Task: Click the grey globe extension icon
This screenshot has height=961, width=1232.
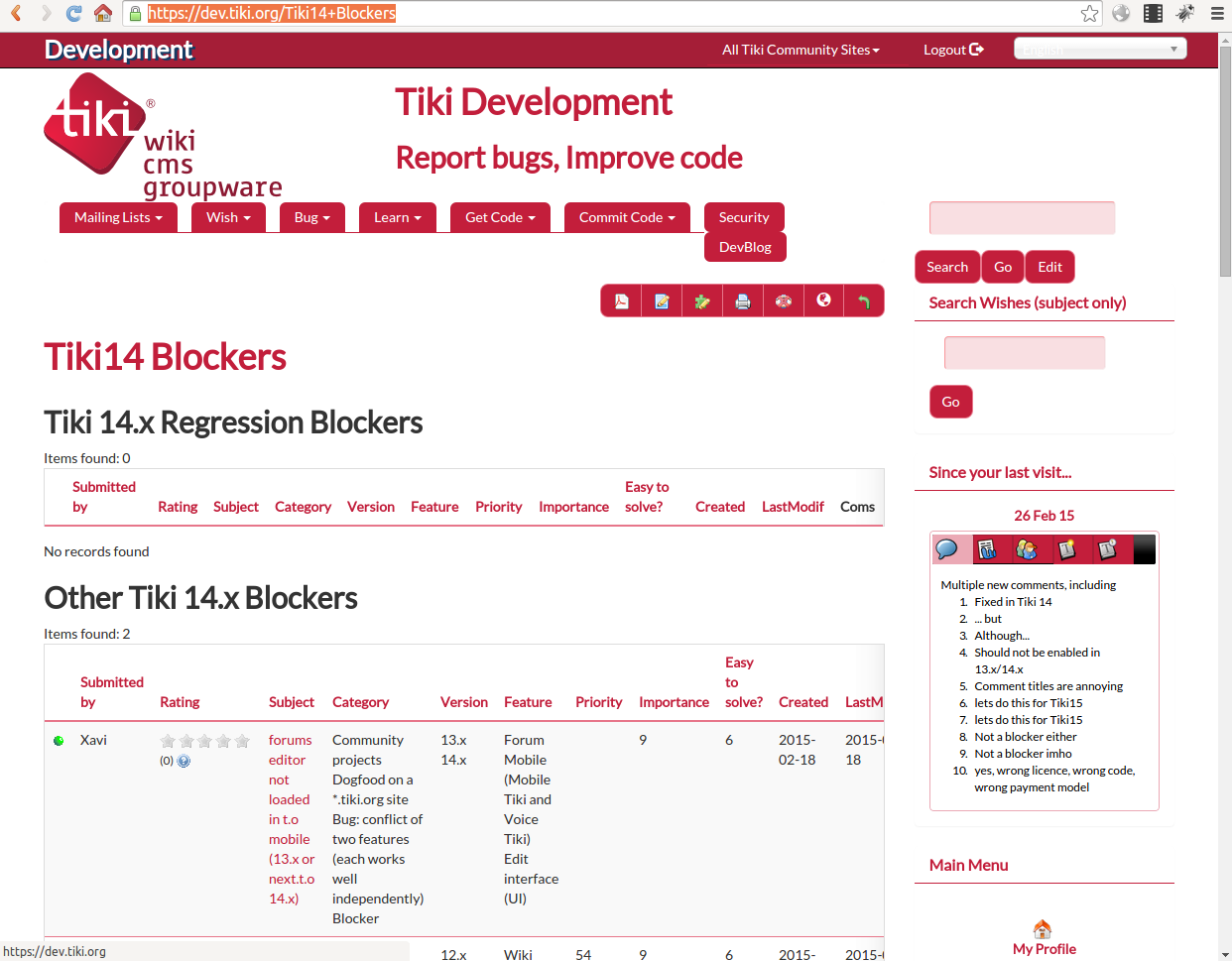Action: click(1121, 13)
